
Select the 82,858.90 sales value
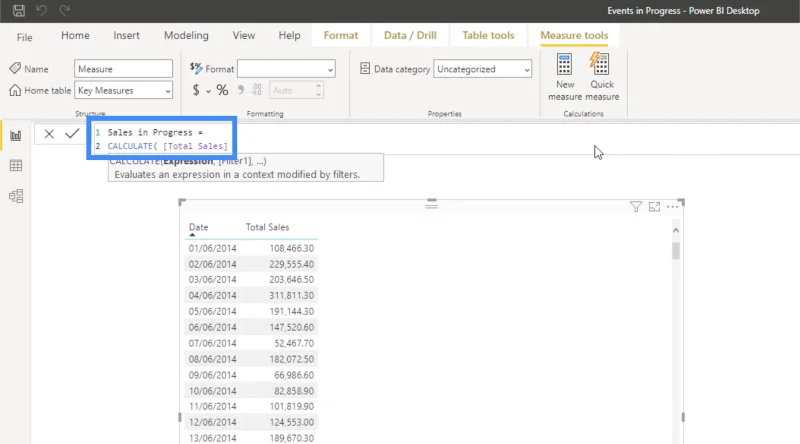pos(294,390)
